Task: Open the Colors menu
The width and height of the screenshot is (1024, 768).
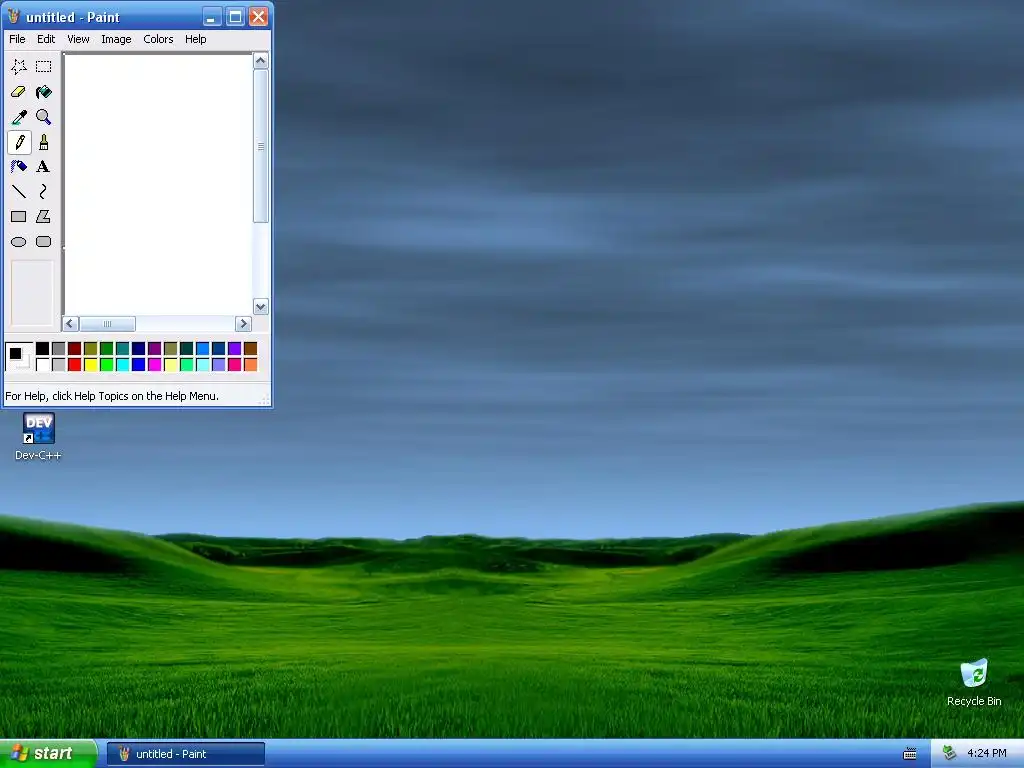Action: point(158,39)
